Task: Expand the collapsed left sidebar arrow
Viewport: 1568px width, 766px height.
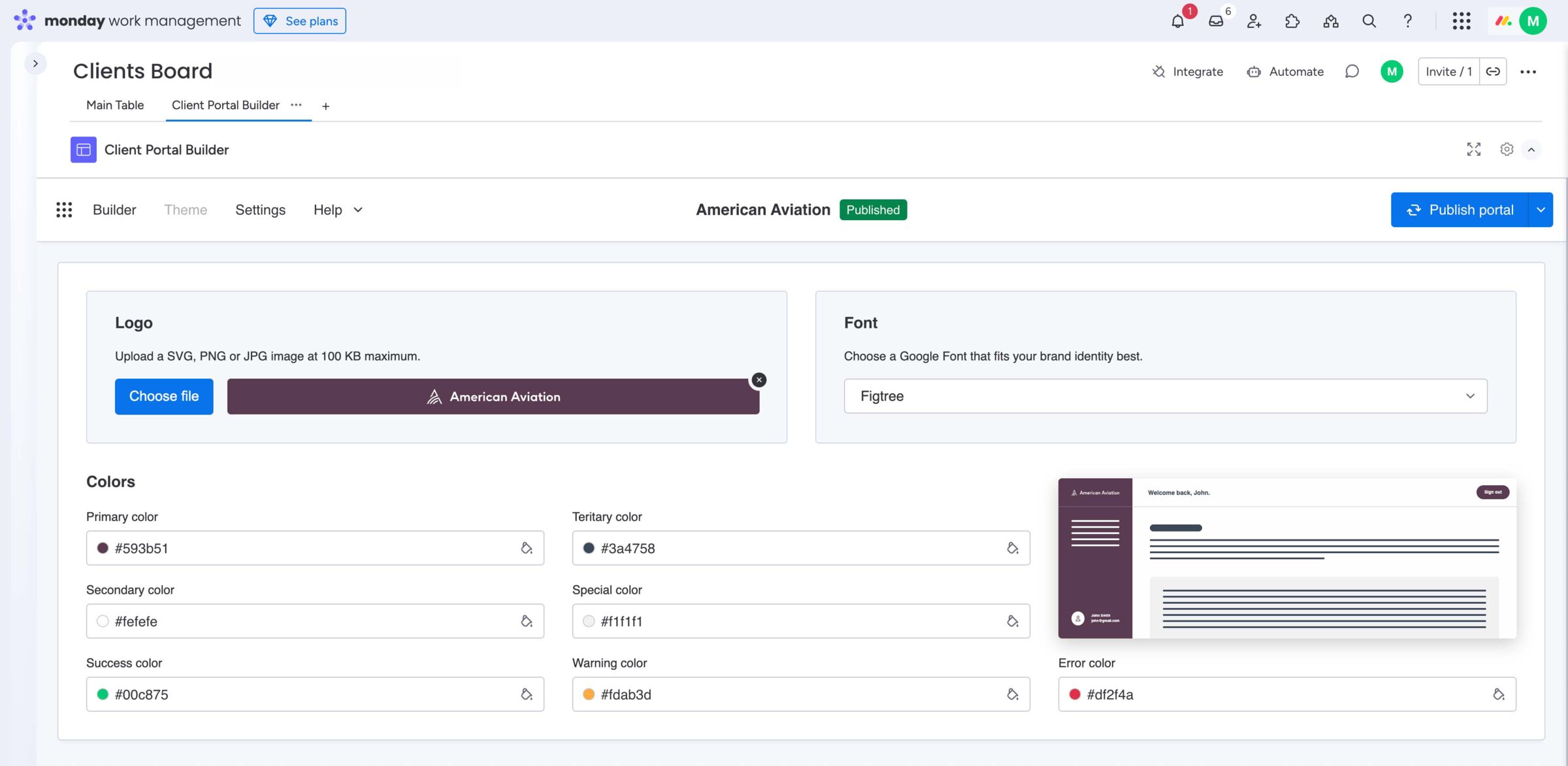Action: [35, 63]
